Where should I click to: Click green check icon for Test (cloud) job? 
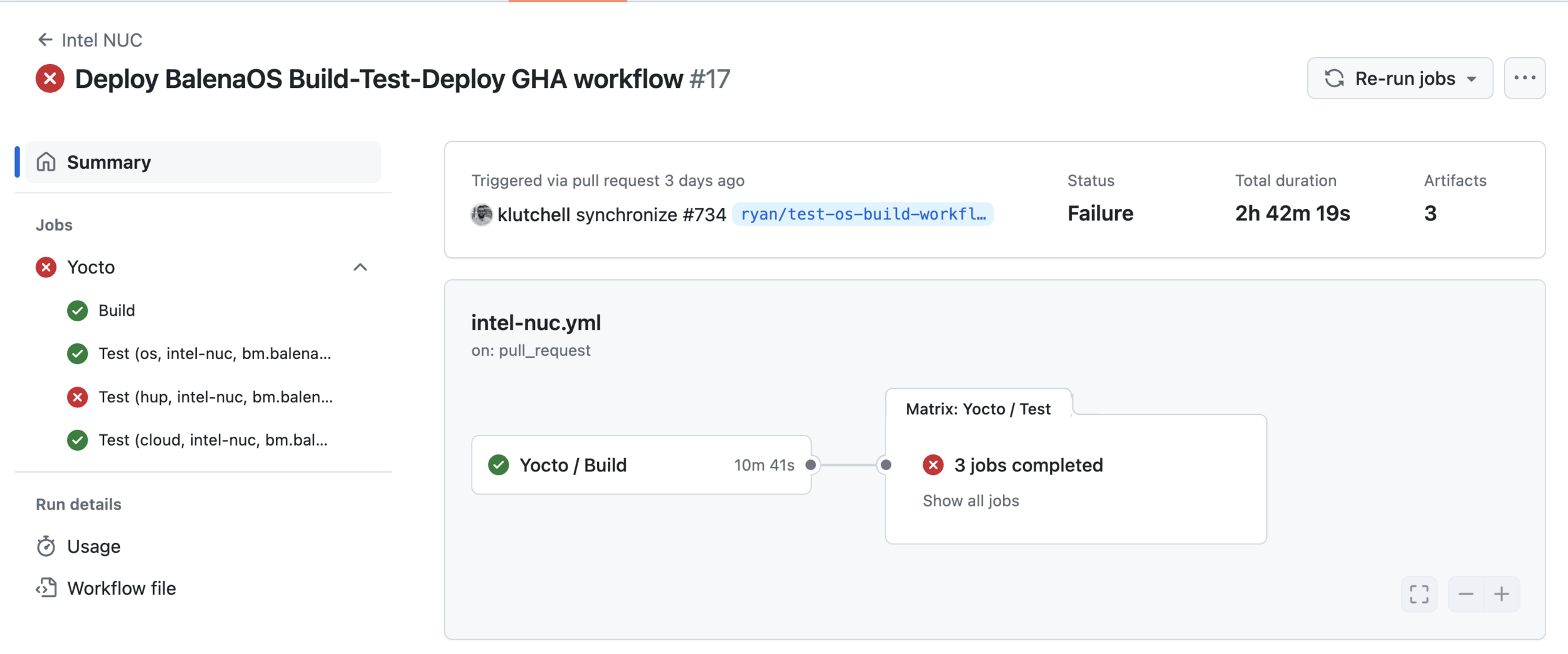(78, 440)
